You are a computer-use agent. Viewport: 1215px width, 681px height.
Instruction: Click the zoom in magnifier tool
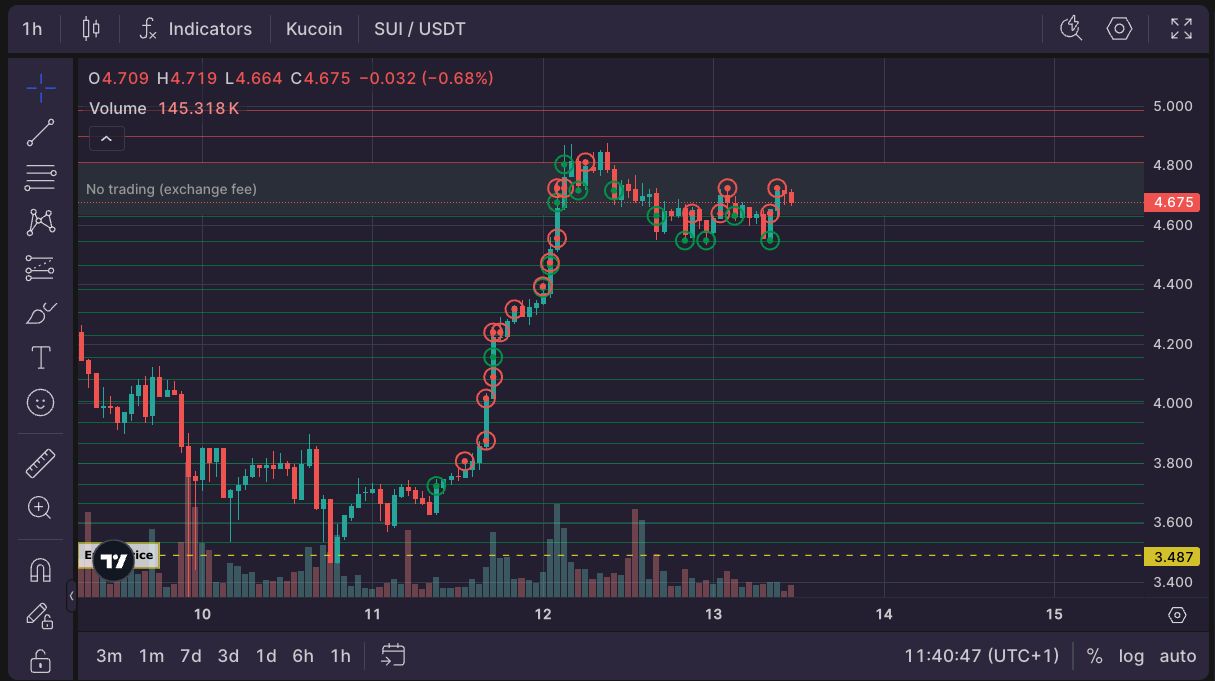40,508
